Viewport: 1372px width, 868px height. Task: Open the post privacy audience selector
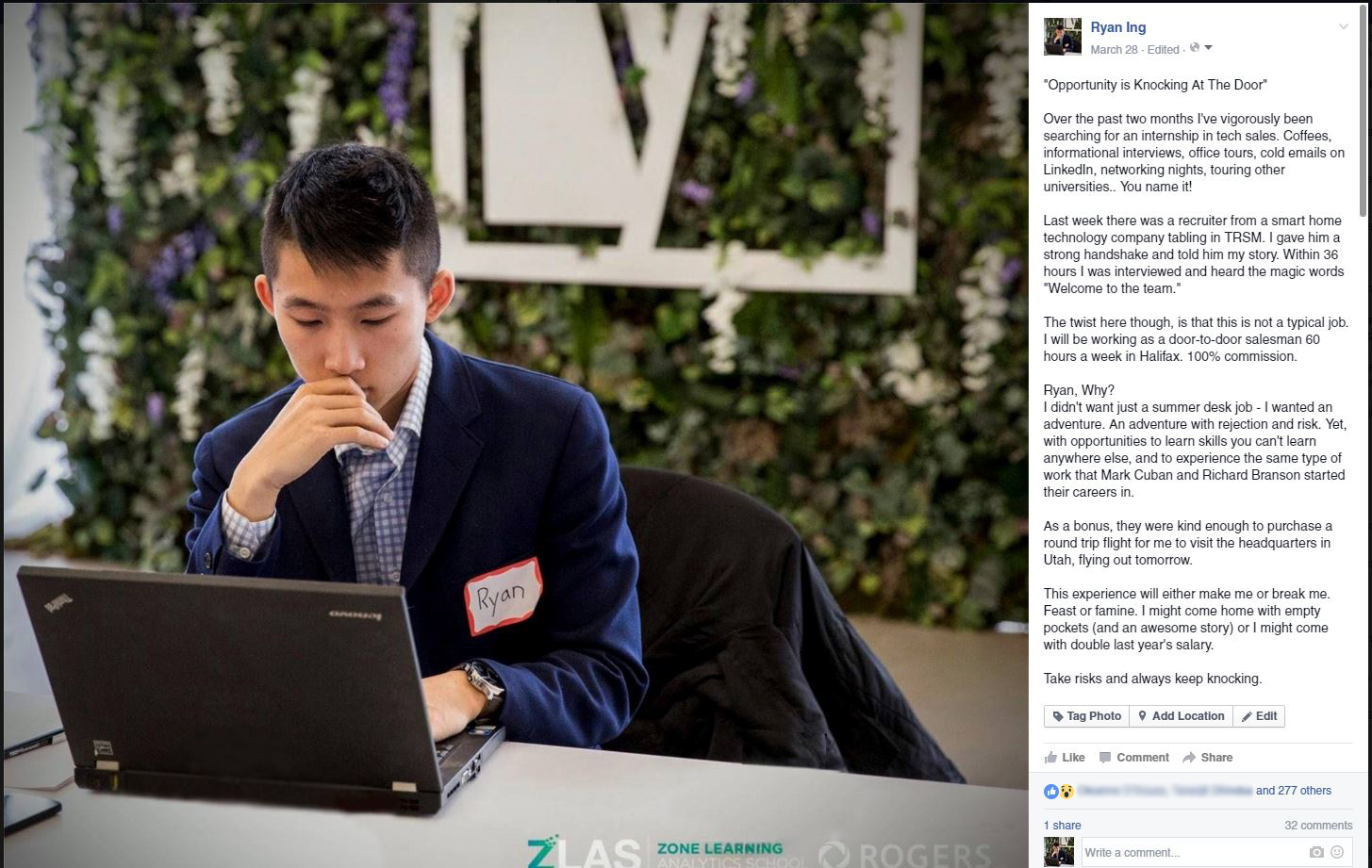(1200, 48)
